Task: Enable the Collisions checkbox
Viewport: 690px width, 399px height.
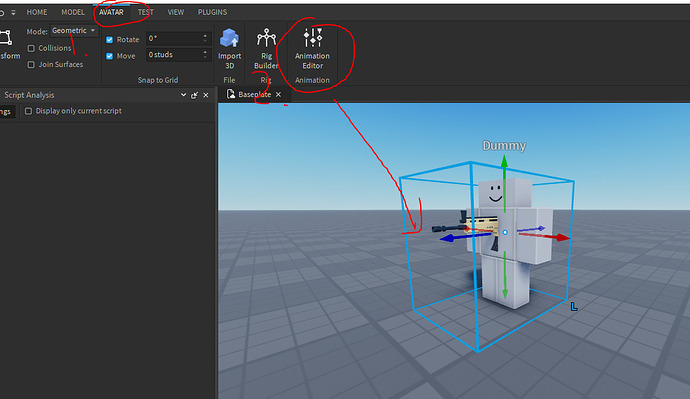Action: coord(31,48)
